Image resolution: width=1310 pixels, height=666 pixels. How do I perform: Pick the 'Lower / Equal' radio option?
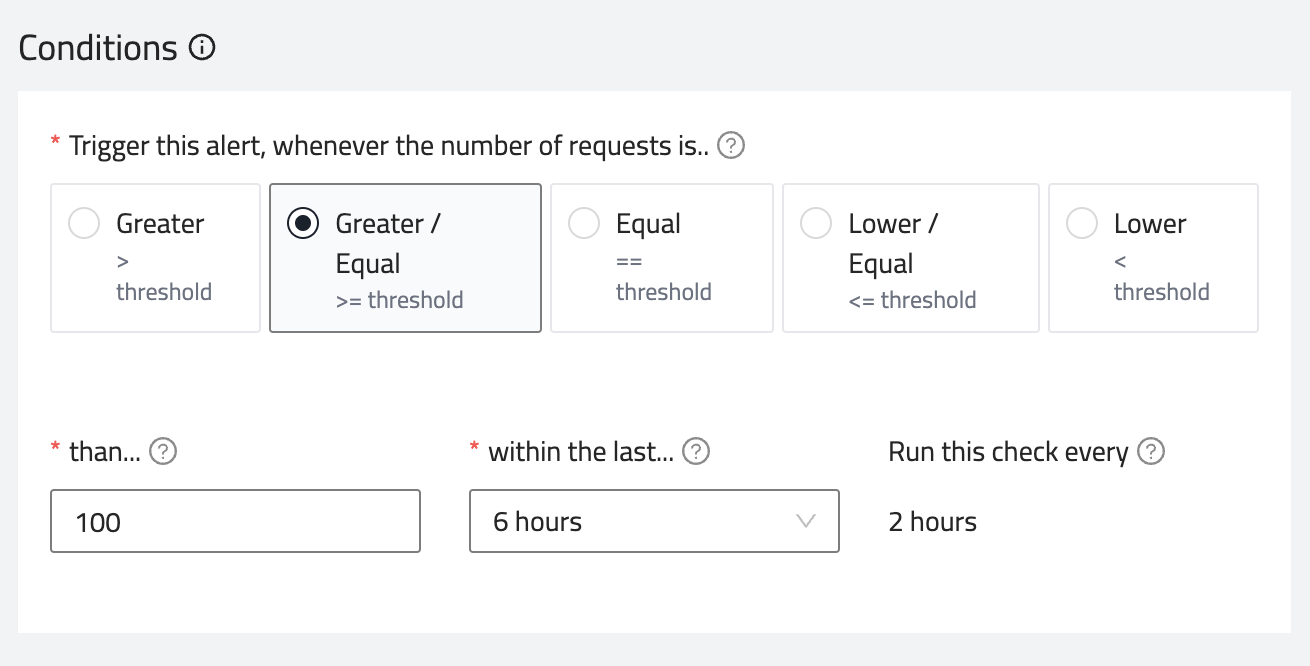click(816, 224)
